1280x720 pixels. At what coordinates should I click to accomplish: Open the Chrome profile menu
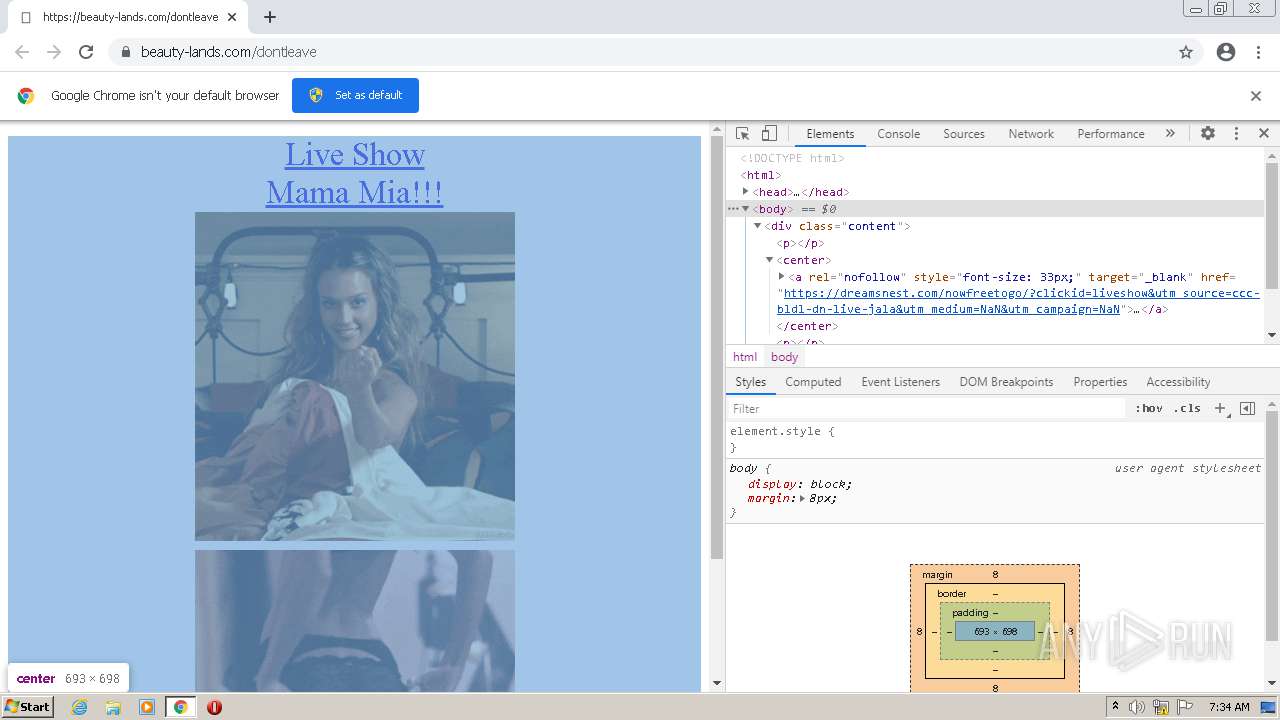click(1226, 52)
